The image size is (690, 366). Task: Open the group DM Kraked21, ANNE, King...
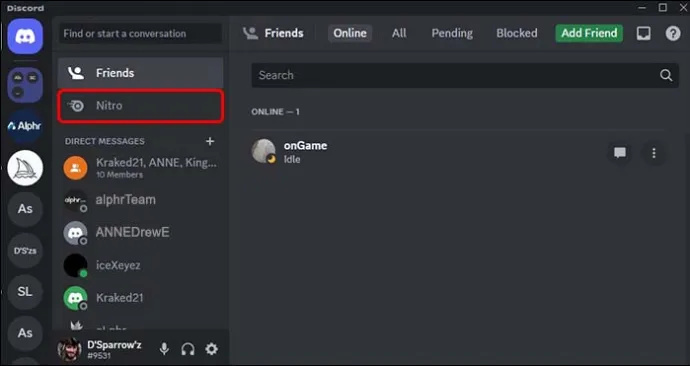click(x=140, y=168)
